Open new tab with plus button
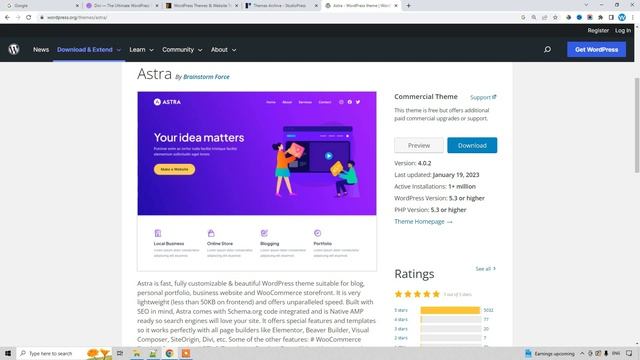640x360 pixels. coord(408,6)
